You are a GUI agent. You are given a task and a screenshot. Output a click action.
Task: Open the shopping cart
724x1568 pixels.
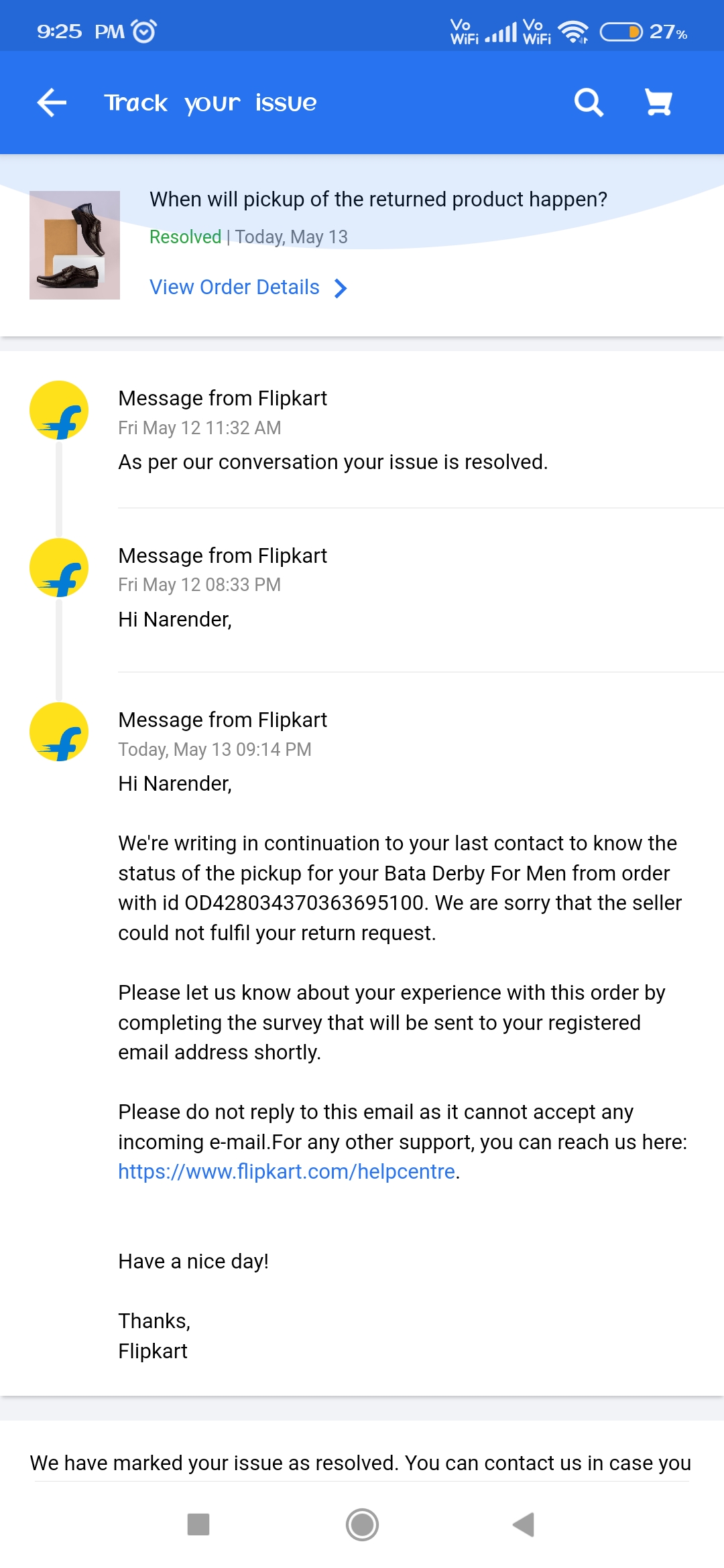tap(658, 103)
